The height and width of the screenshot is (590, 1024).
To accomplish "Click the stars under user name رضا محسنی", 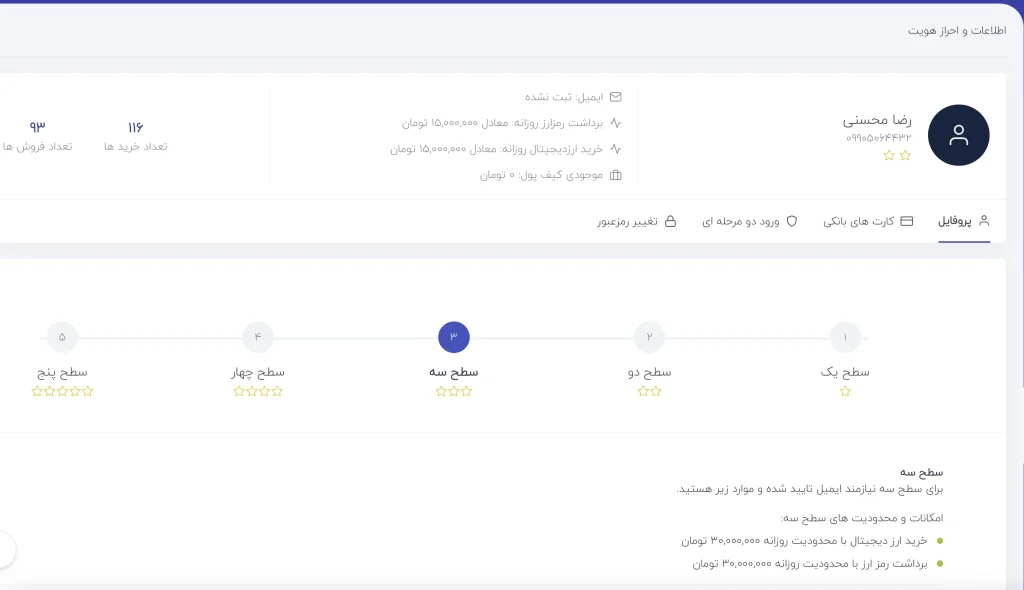I will point(897,156).
